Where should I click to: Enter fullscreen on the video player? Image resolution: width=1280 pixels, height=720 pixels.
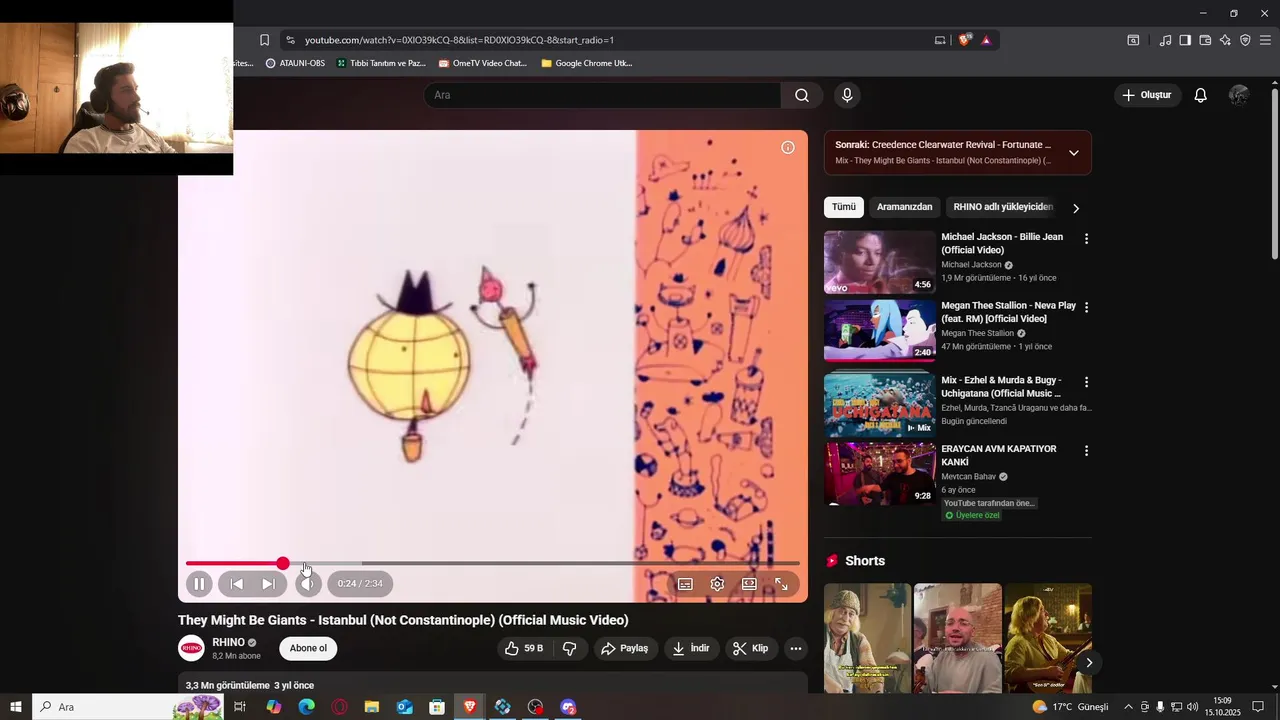click(x=781, y=584)
